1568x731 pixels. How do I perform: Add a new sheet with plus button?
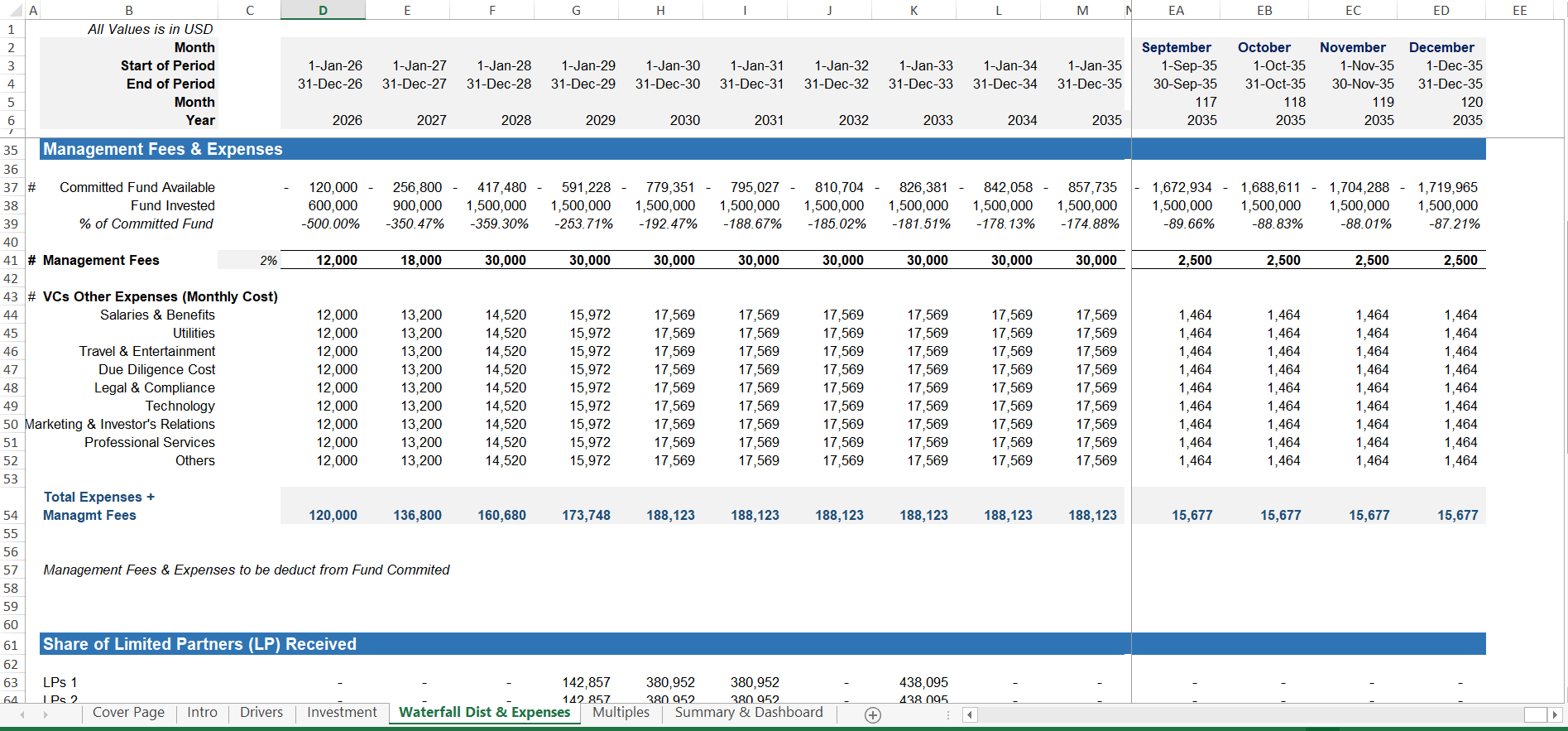tap(872, 714)
